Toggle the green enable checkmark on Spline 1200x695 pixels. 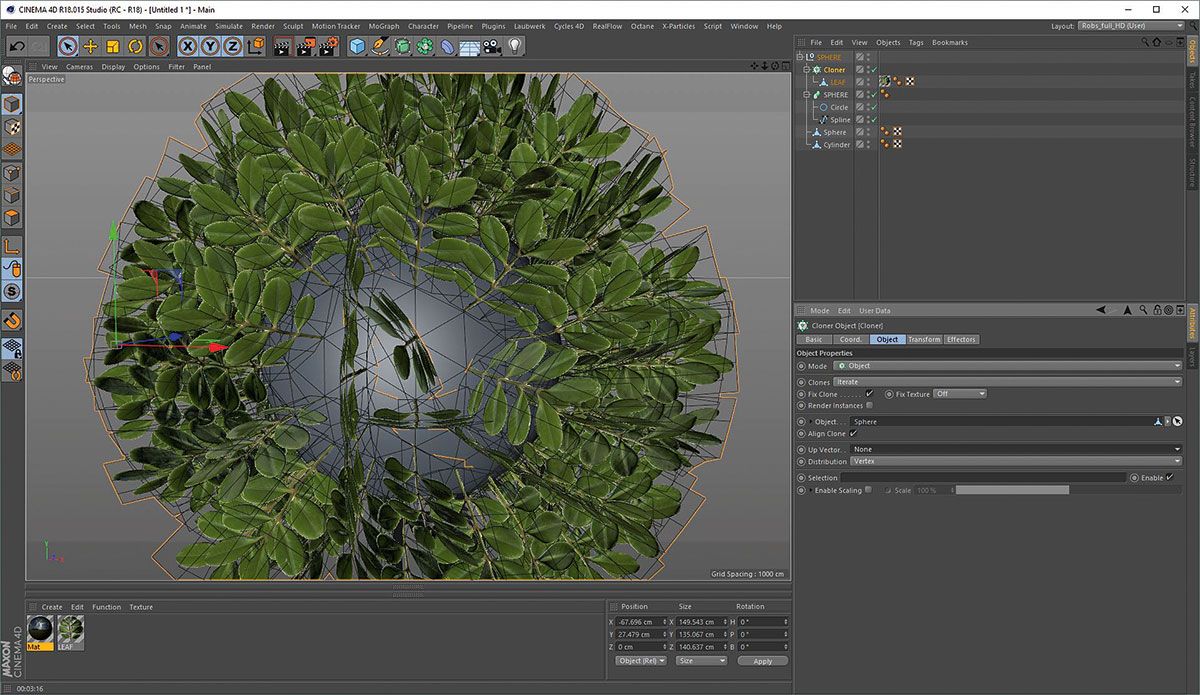click(x=874, y=120)
